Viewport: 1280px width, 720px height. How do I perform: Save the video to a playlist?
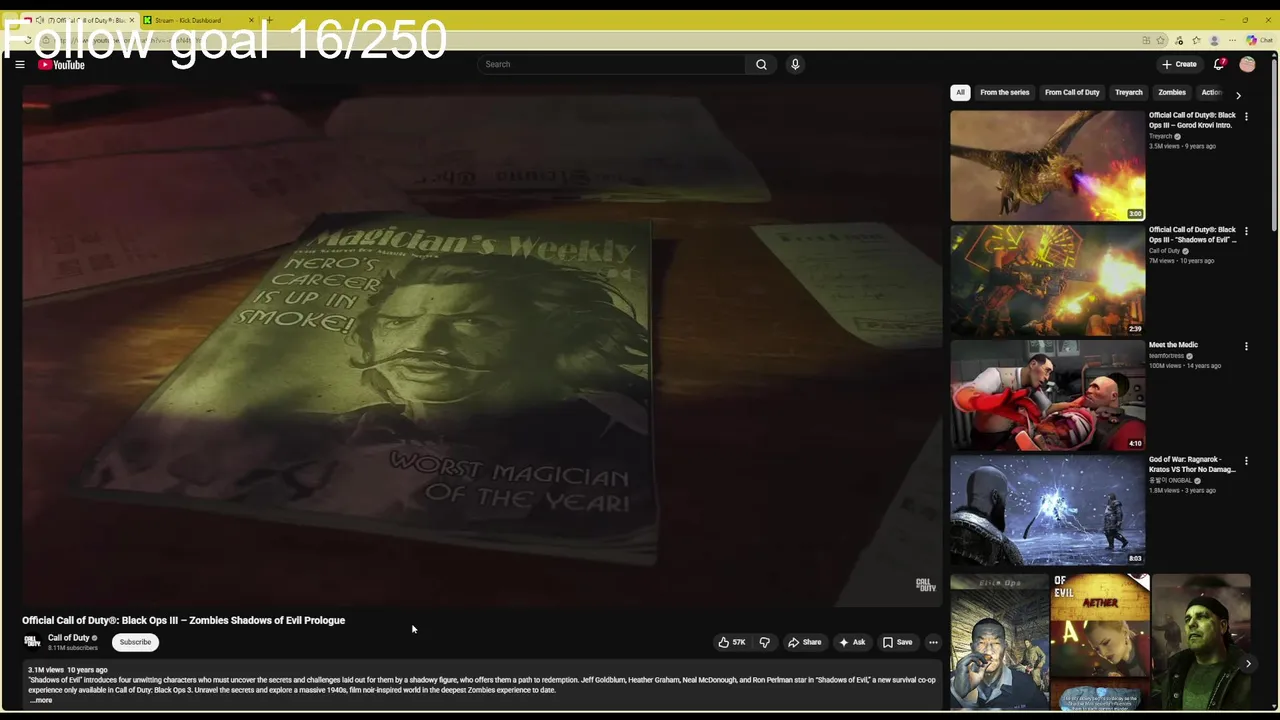pos(897,642)
